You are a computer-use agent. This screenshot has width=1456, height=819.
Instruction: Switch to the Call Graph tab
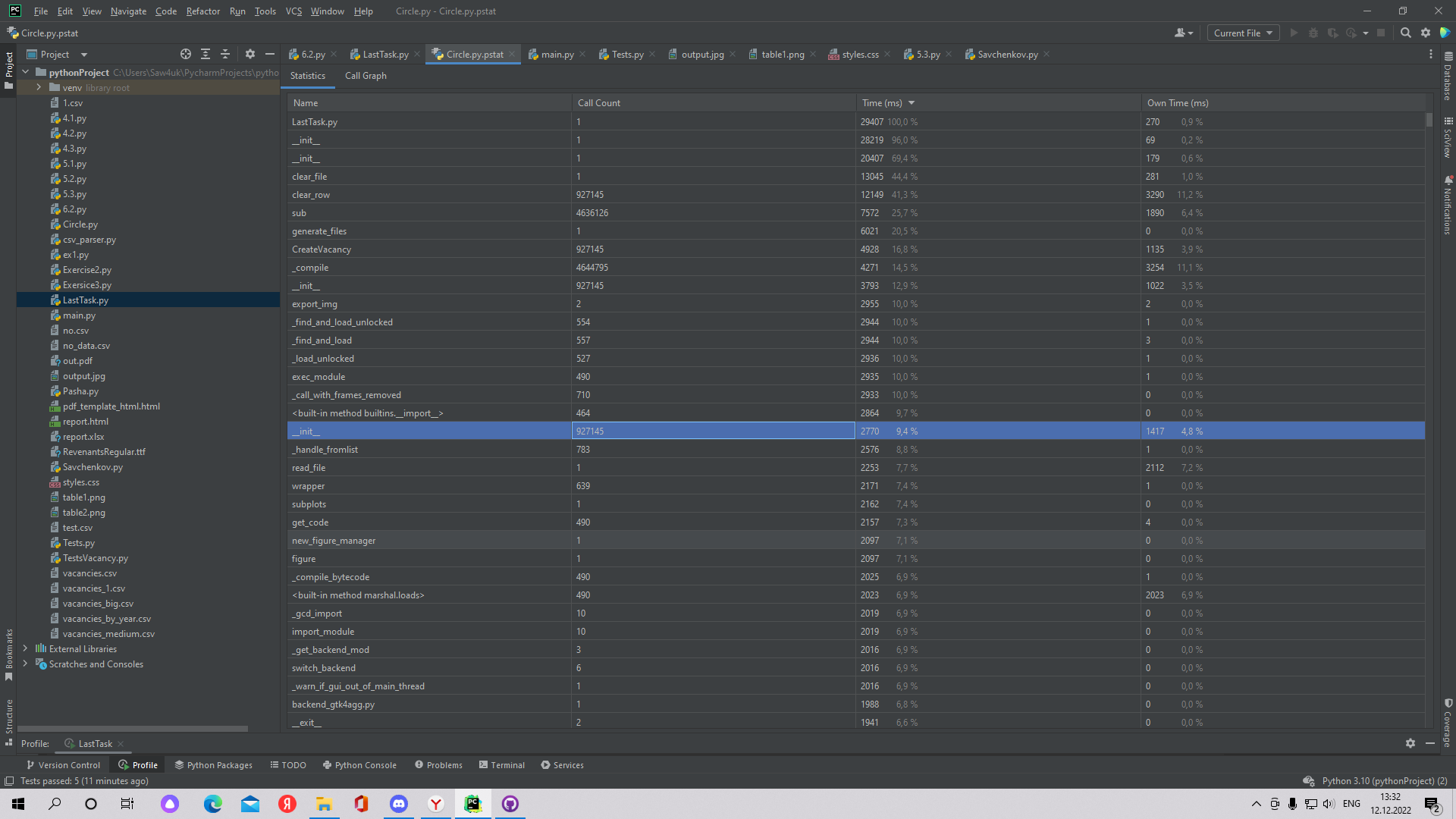click(x=366, y=76)
